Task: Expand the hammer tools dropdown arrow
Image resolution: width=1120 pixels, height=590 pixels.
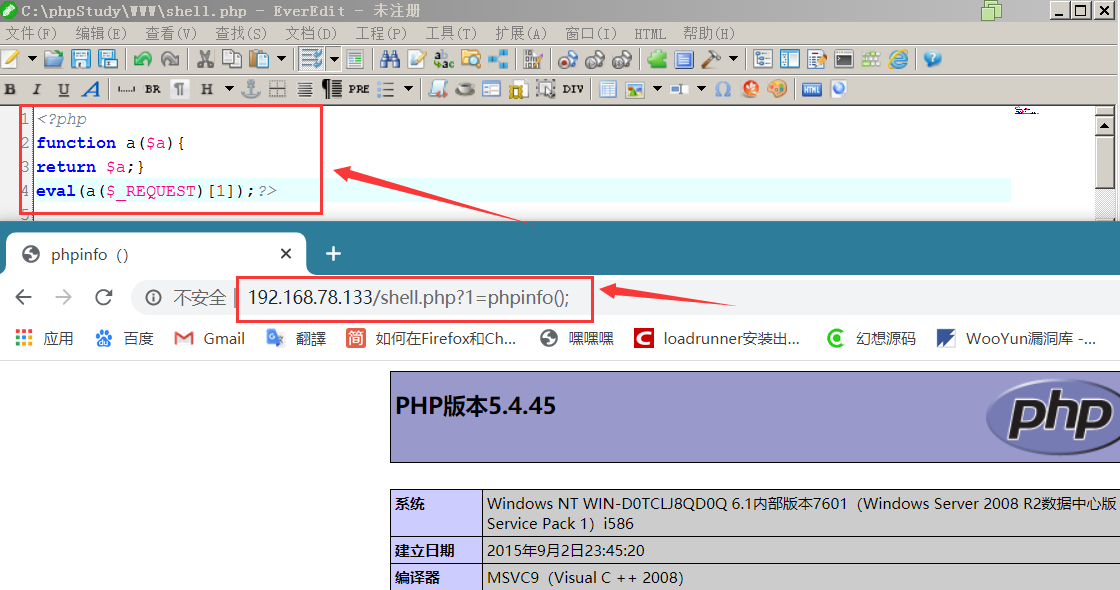Action: tap(733, 59)
